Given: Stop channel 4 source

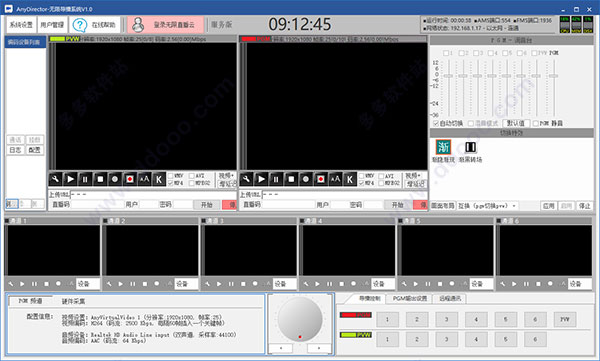Looking at the screenshot, I should pyautogui.click(x=341, y=284).
